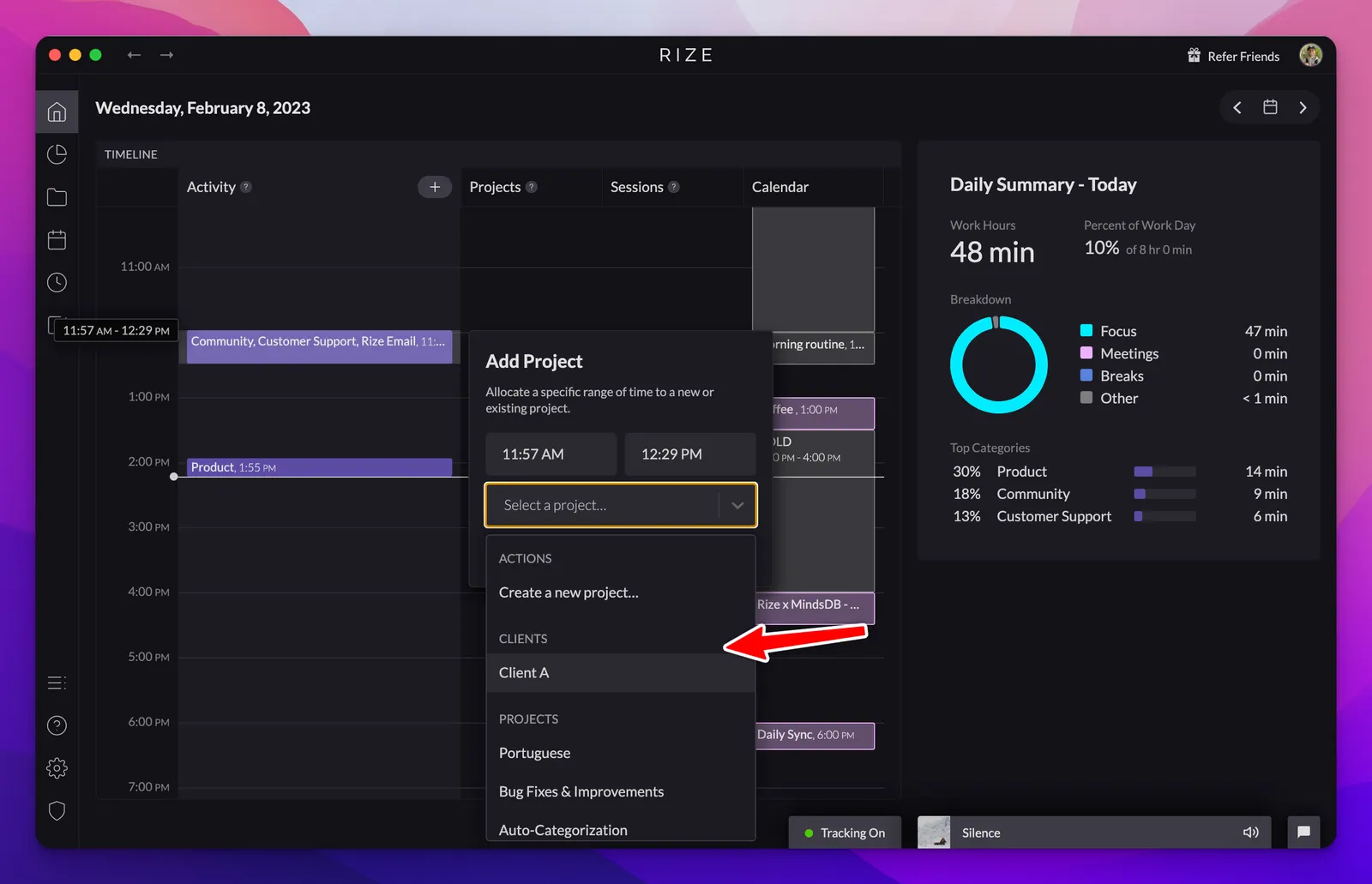
Task: Toggle the Tracking On status
Action: (x=845, y=833)
